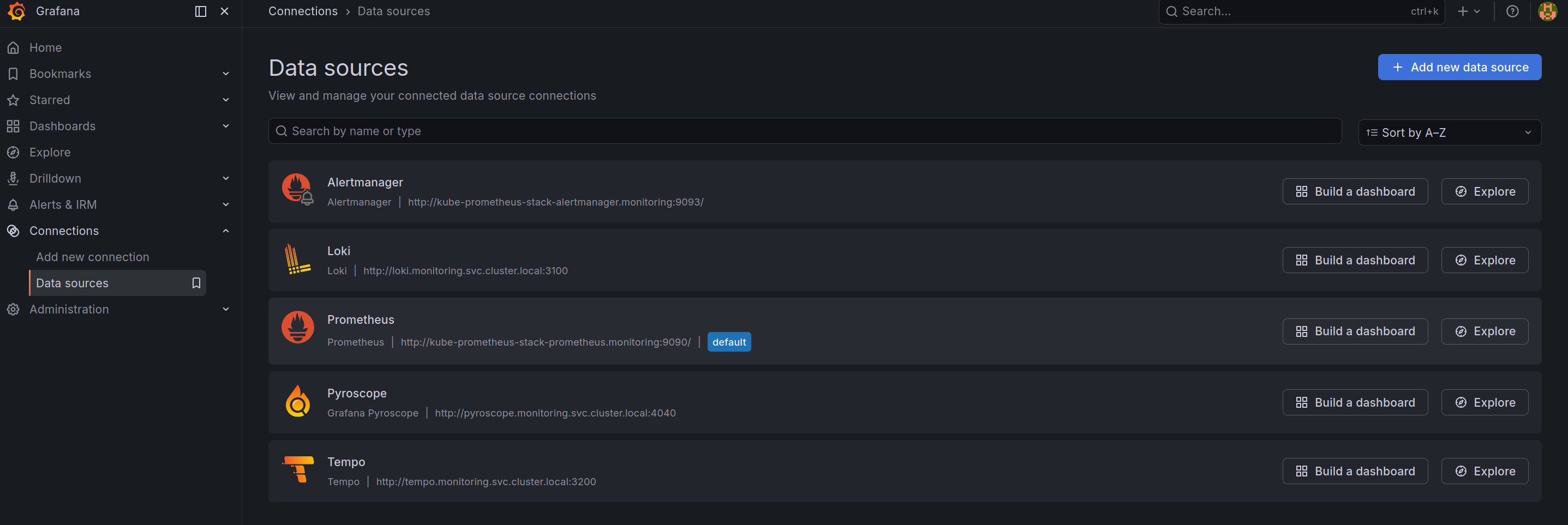
Task: Click the Prometheus flame data source icon
Action: [x=298, y=327]
